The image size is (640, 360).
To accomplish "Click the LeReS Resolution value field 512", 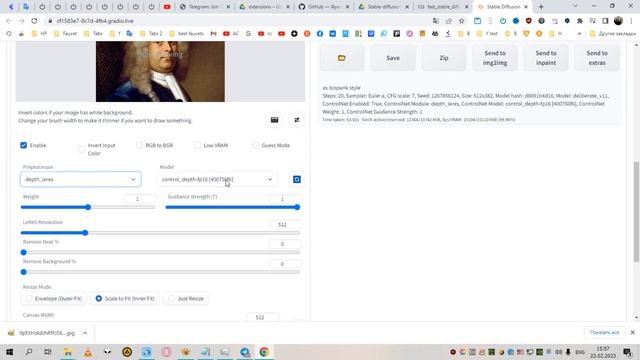I will (285, 224).
